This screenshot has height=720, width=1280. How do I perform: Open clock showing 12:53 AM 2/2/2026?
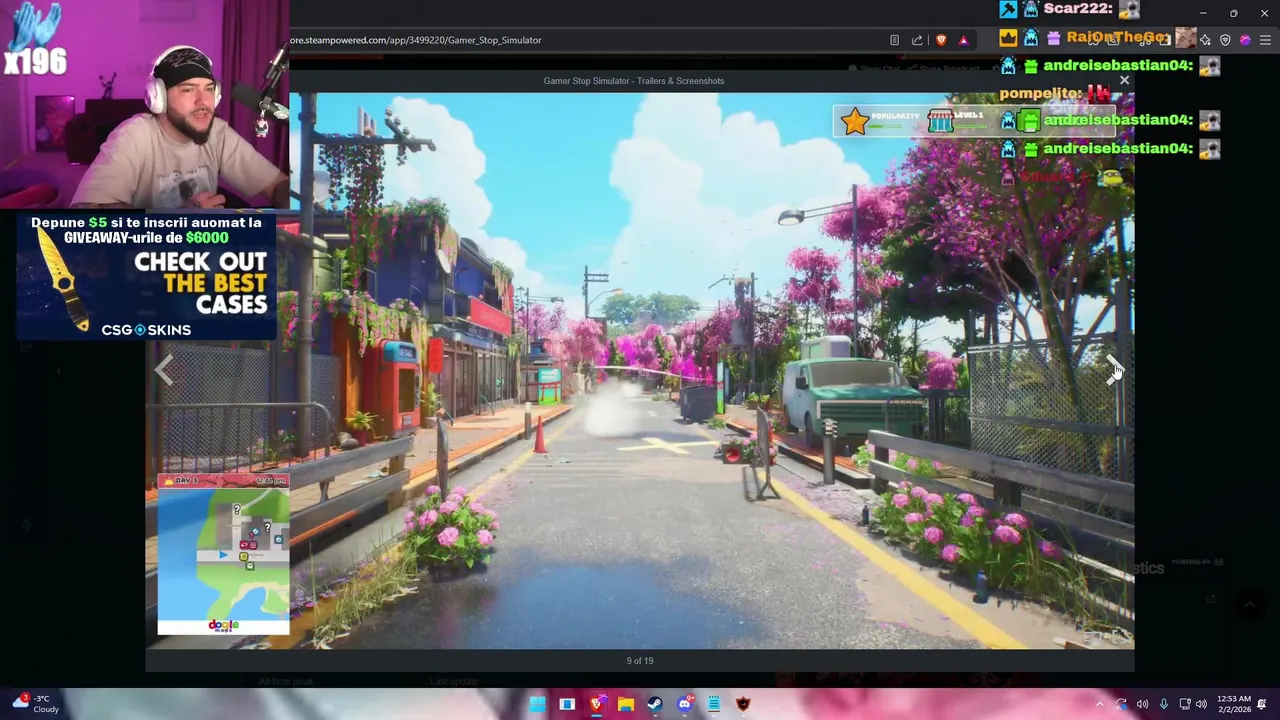(1234, 704)
